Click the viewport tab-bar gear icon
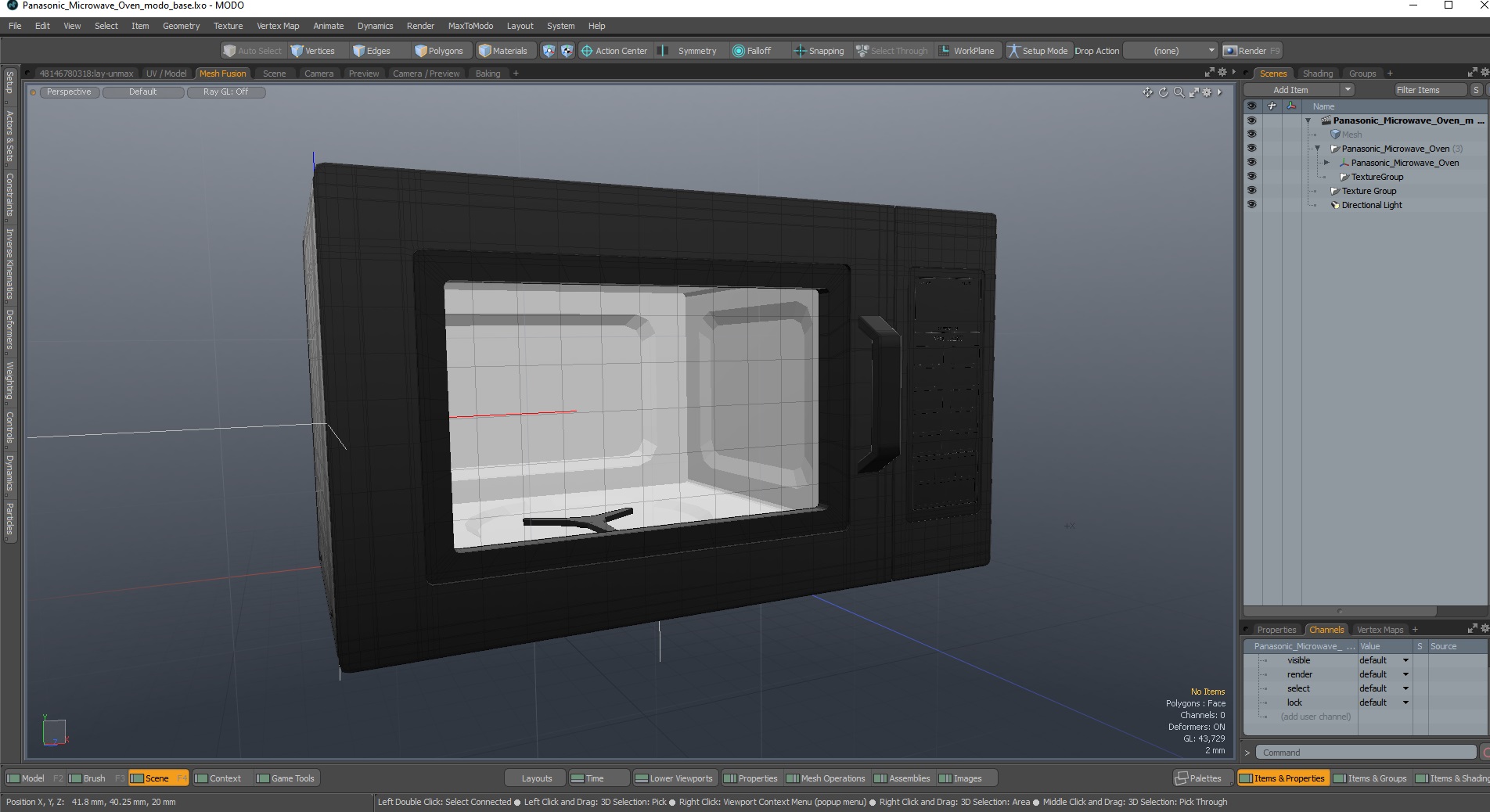1490x812 pixels. [x=1222, y=72]
